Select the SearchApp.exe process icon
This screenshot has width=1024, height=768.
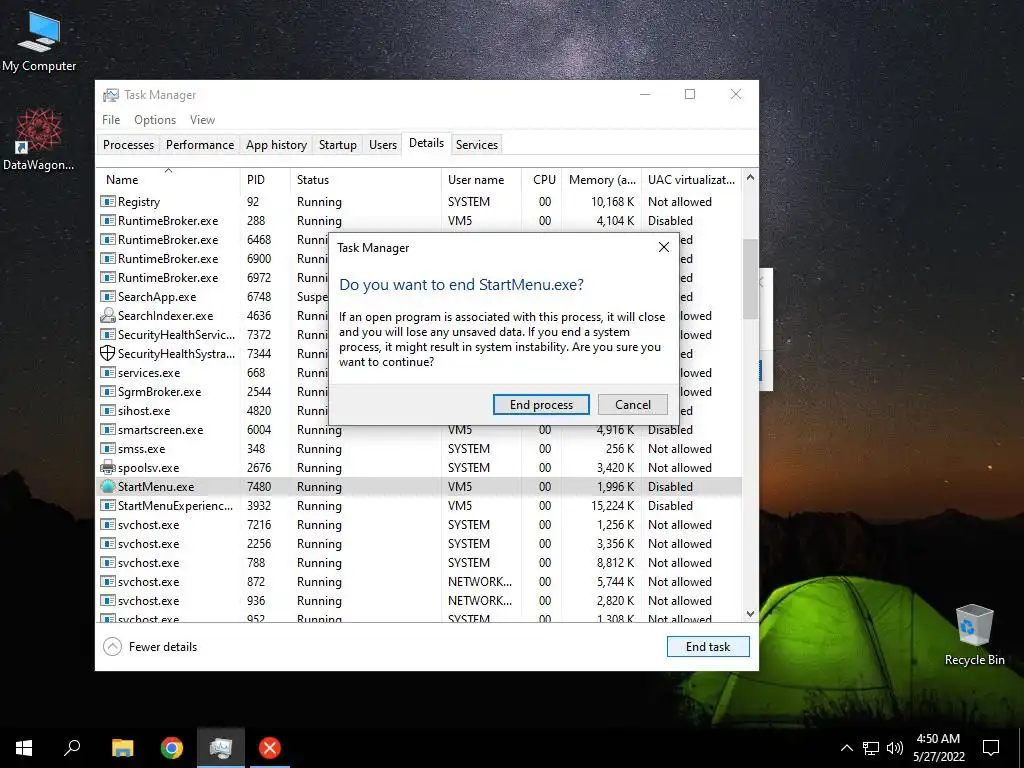[107, 296]
